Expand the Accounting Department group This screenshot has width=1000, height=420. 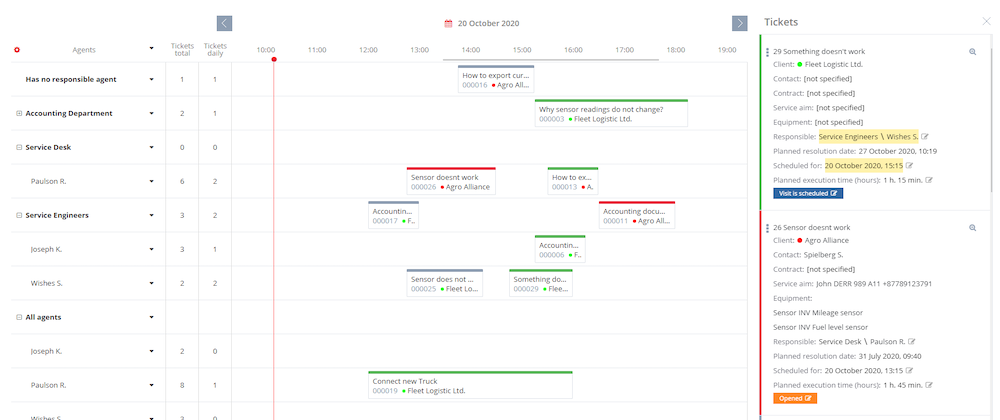pyautogui.click(x=19, y=113)
